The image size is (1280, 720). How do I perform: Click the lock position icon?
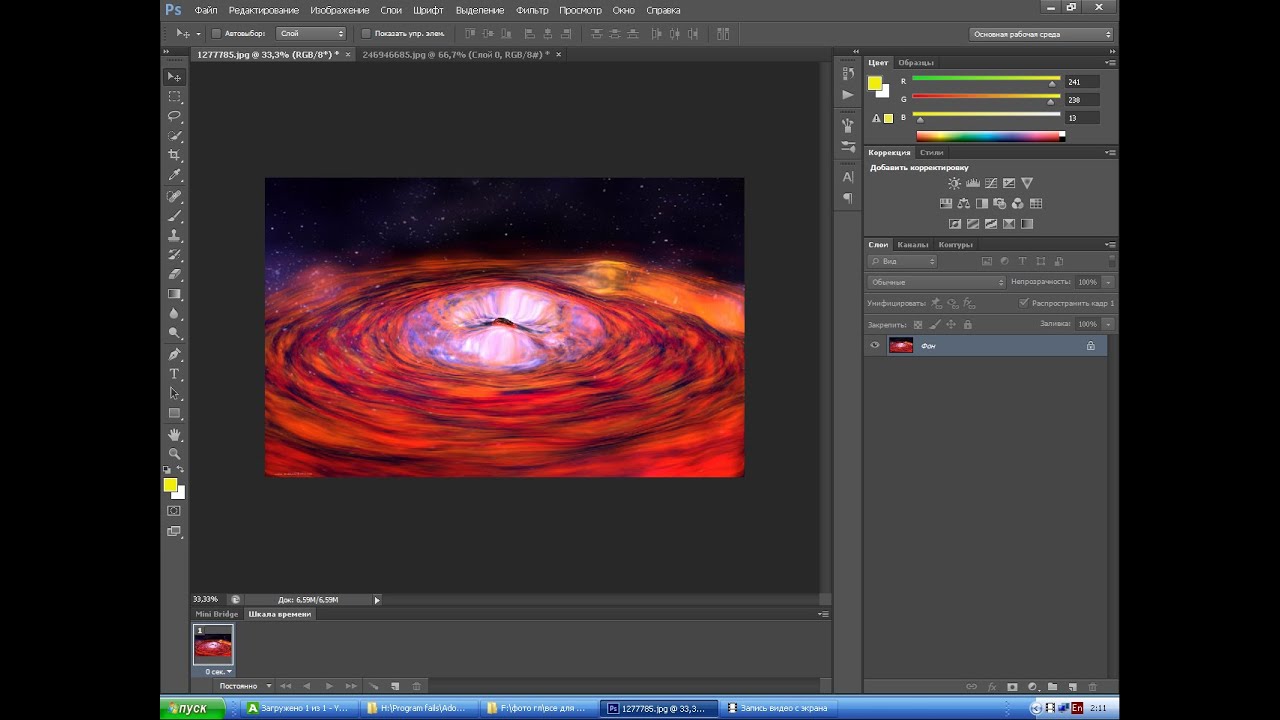click(951, 324)
